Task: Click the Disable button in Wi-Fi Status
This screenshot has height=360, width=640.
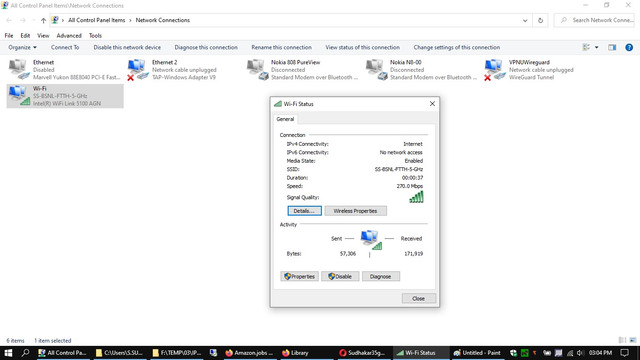Action: 340,276
